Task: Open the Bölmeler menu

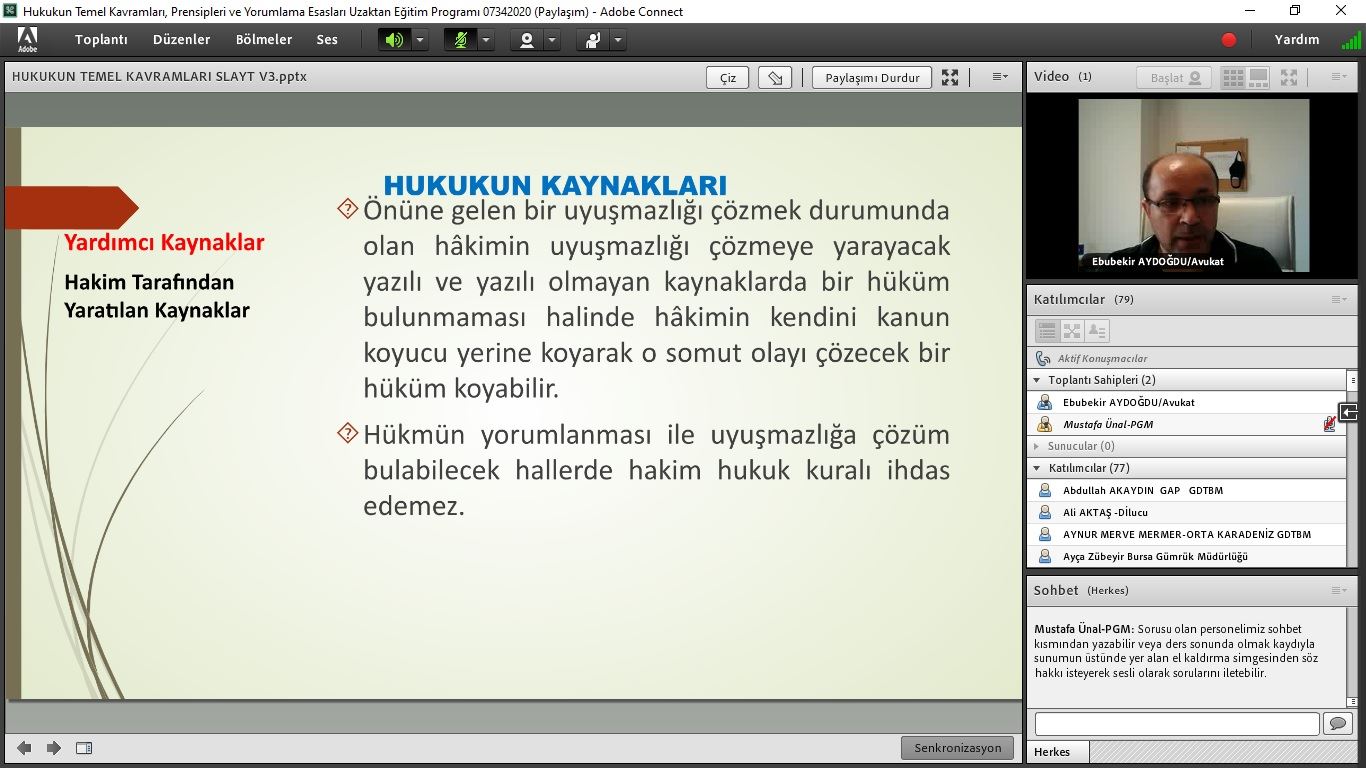Action: point(264,40)
